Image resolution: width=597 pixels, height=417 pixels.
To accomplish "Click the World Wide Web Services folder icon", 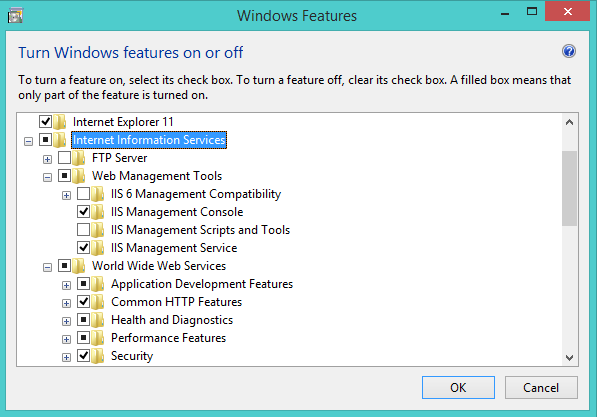I will tap(79, 266).
